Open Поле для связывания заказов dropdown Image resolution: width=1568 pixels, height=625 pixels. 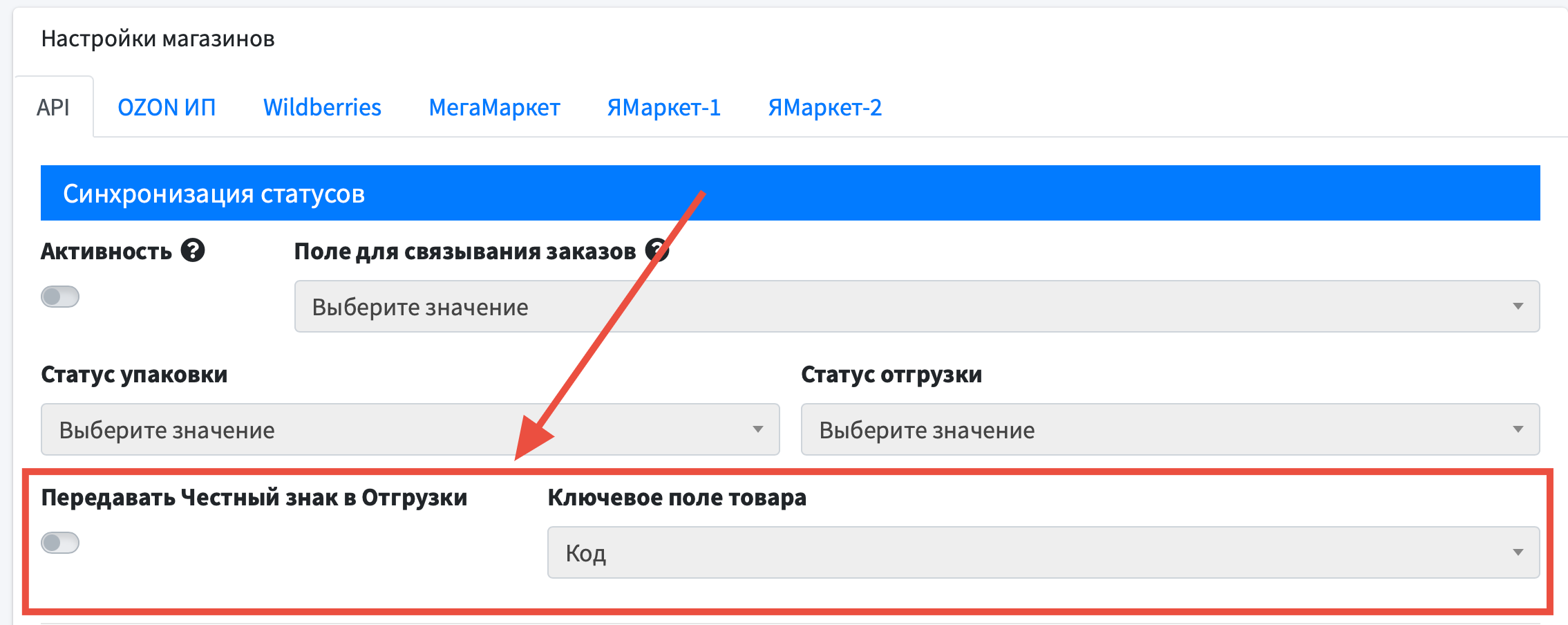pyautogui.click(x=917, y=306)
